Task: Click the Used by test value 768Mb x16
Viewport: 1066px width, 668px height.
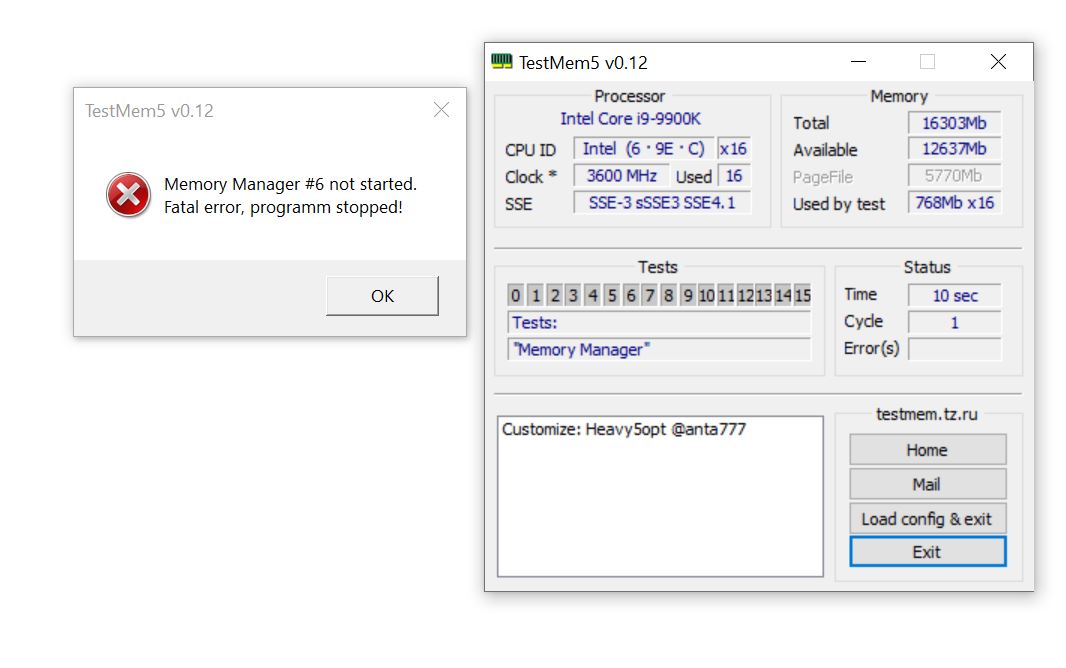Action: pyautogui.click(x=954, y=203)
